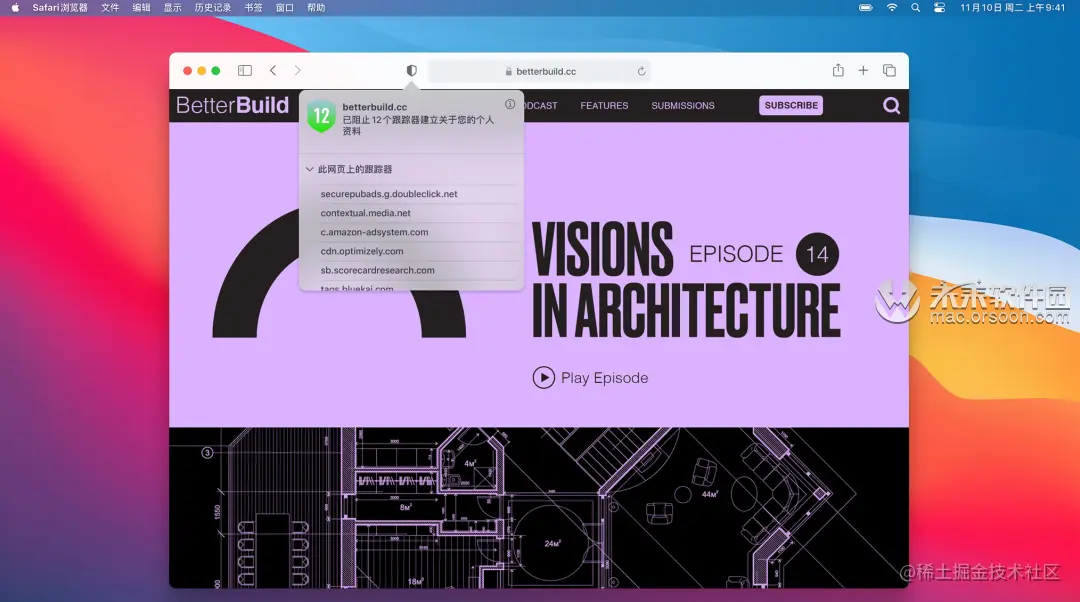This screenshot has width=1080, height=602.
Task: Click the Visions in Architecture headline
Action: click(x=686, y=280)
